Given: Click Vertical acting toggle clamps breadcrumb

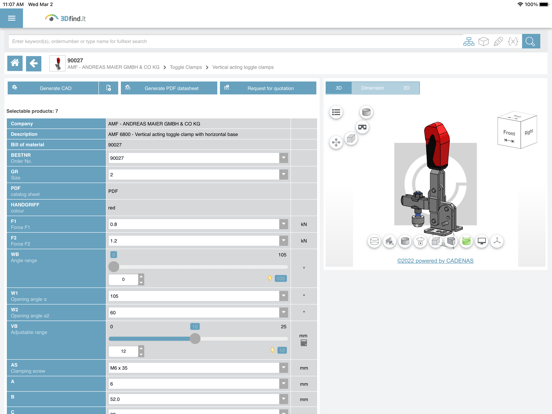Looking at the screenshot, I should pyautogui.click(x=243, y=67).
